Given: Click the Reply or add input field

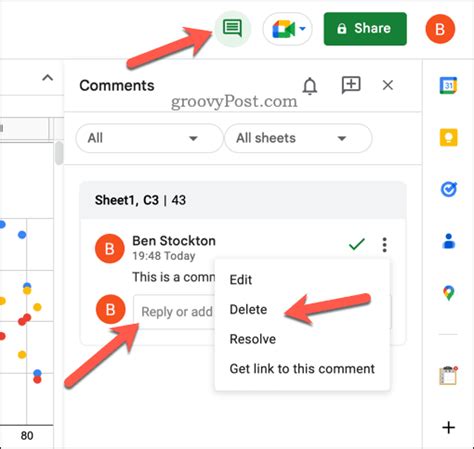Looking at the screenshot, I should click(x=174, y=312).
